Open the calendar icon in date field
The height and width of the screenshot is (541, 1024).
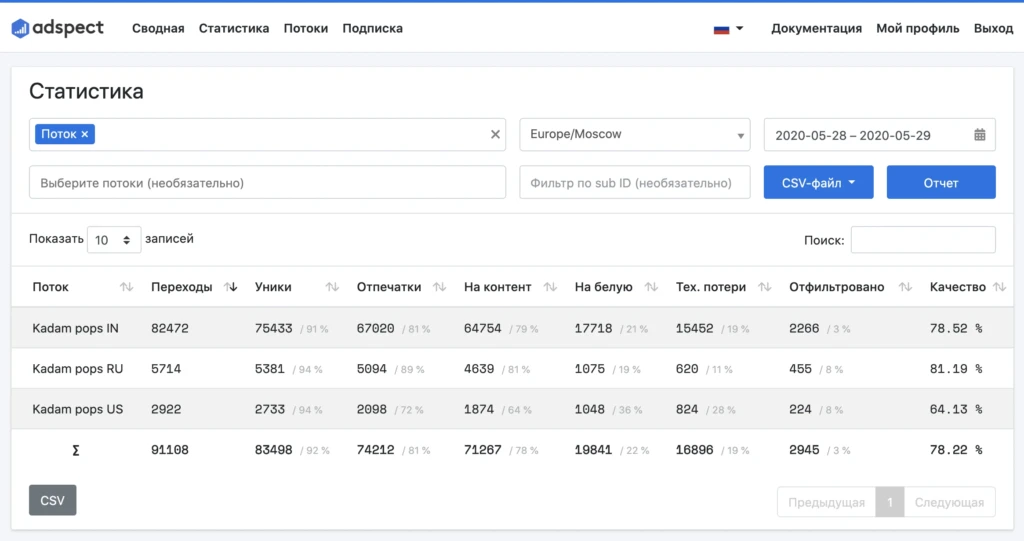(x=980, y=135)
